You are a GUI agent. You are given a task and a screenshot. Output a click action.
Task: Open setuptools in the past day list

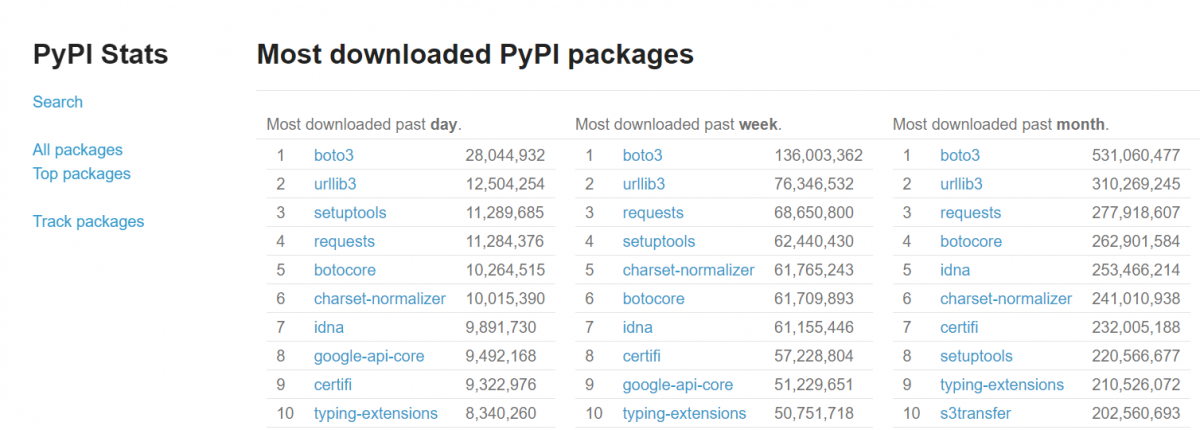click(x=349, y=213)
